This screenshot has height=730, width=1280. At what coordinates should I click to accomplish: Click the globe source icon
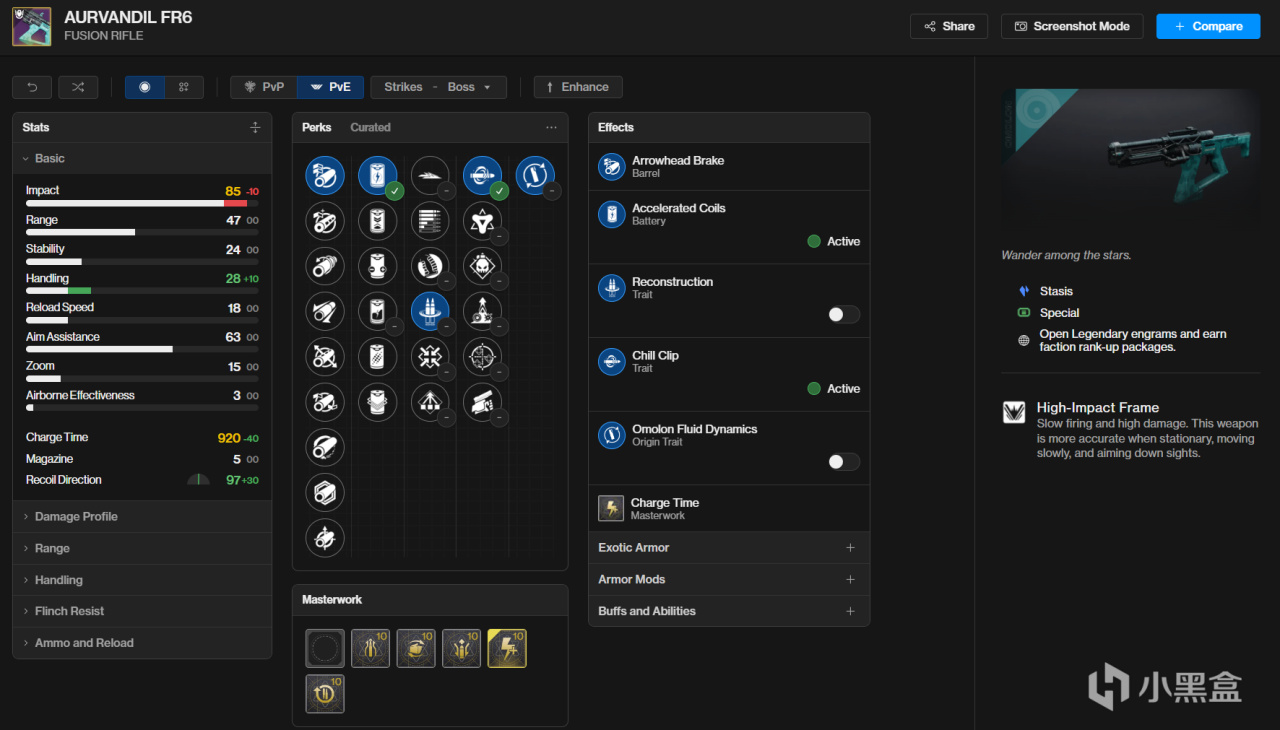point(1023,341)
